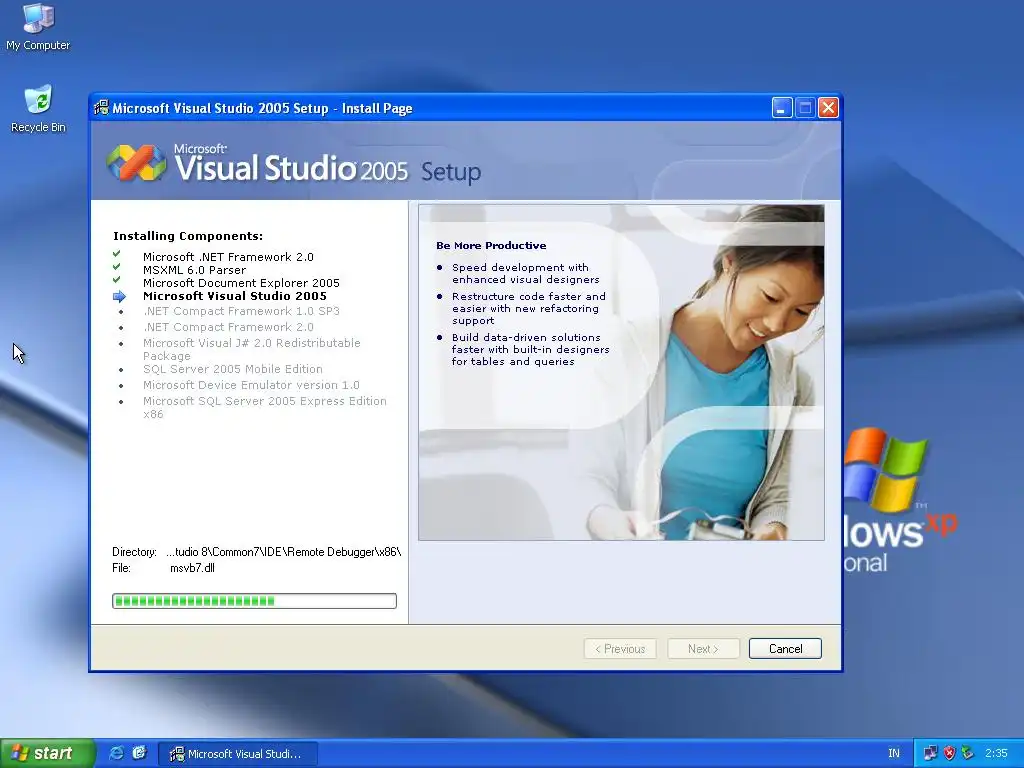Click the Microsoft SQL Server 2005 Express Edition entry
Viewport: 1024px width, 768px height.
(x=264, y=408)
